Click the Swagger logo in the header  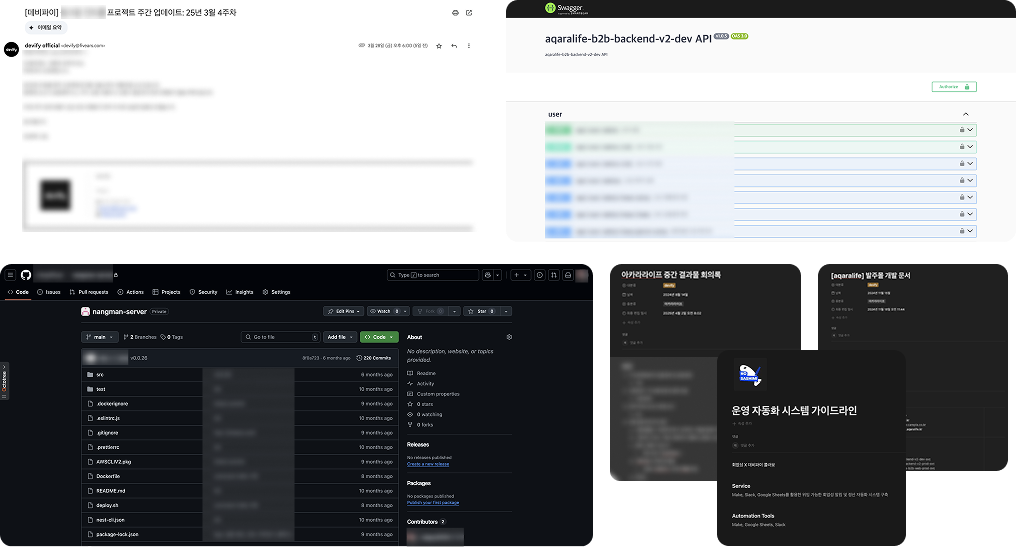(x=566, y=8)
